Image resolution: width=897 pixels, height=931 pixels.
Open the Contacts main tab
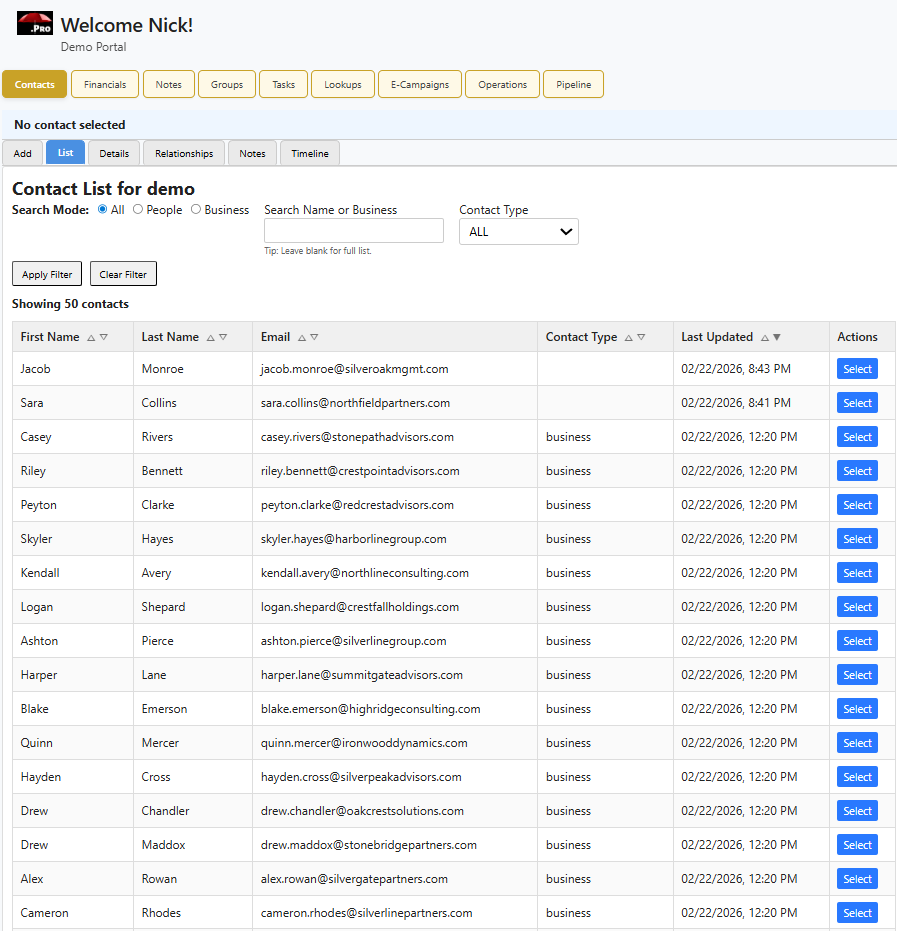click(x=34, y=84)
